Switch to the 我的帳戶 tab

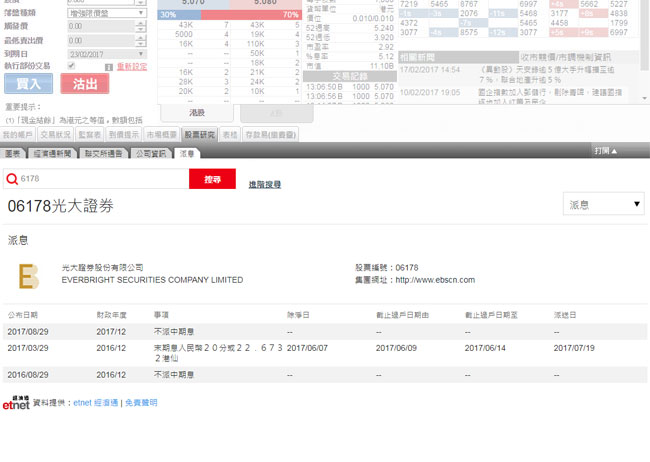pyautogui.click(x=17, y=134)
